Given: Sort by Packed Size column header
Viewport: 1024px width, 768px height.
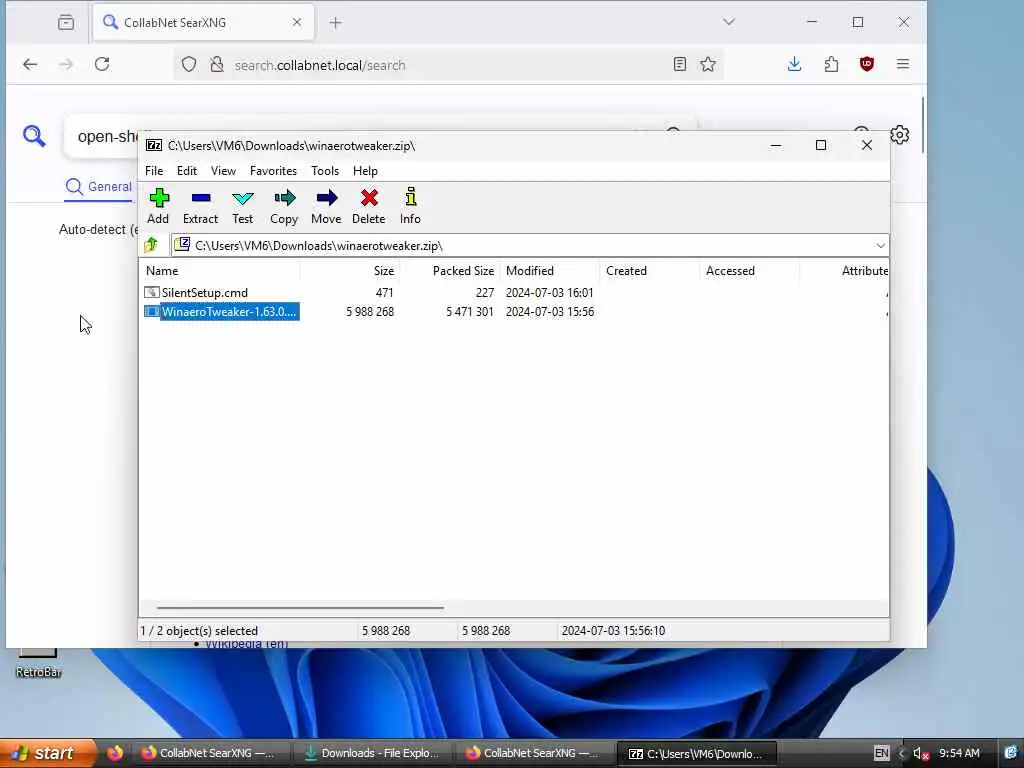Looking at the screenshot, I should (450, 270).
